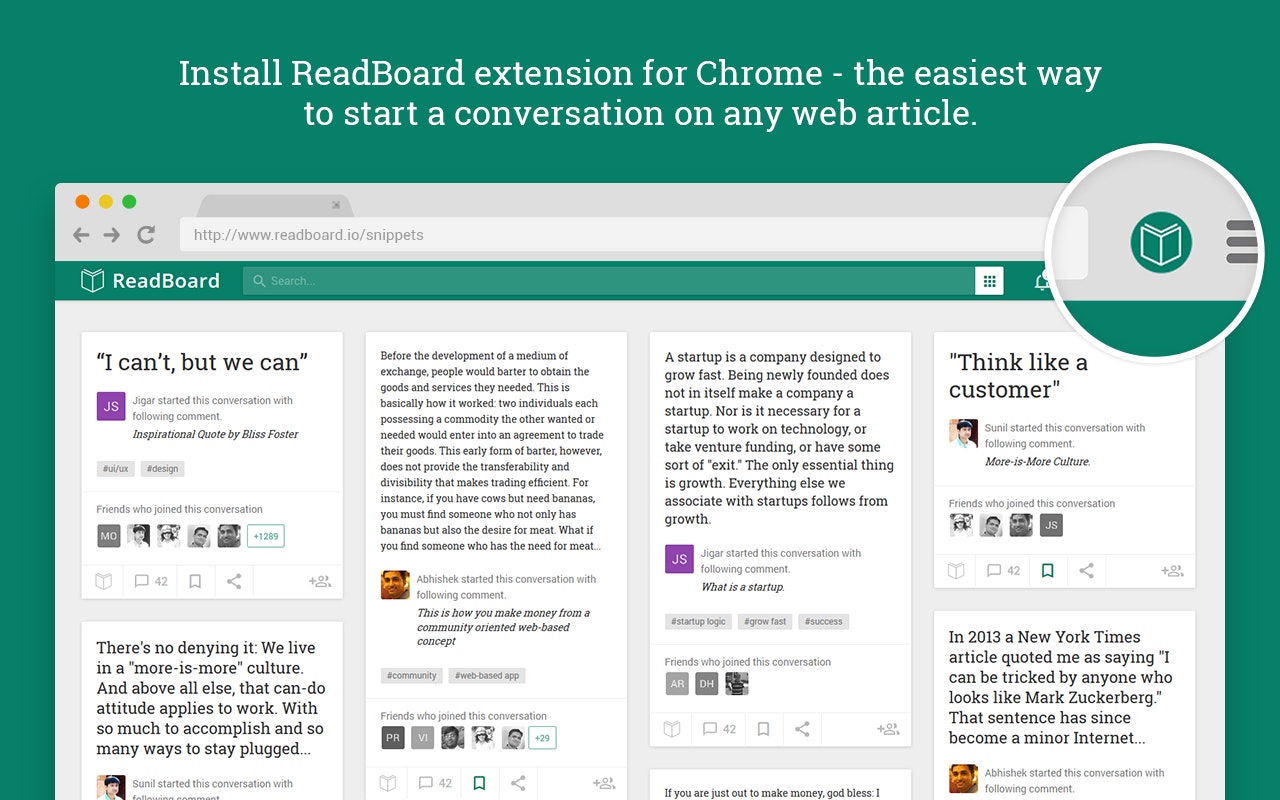Click "What is a startup." comment text

pyautogui.click(x=742, y=587)
